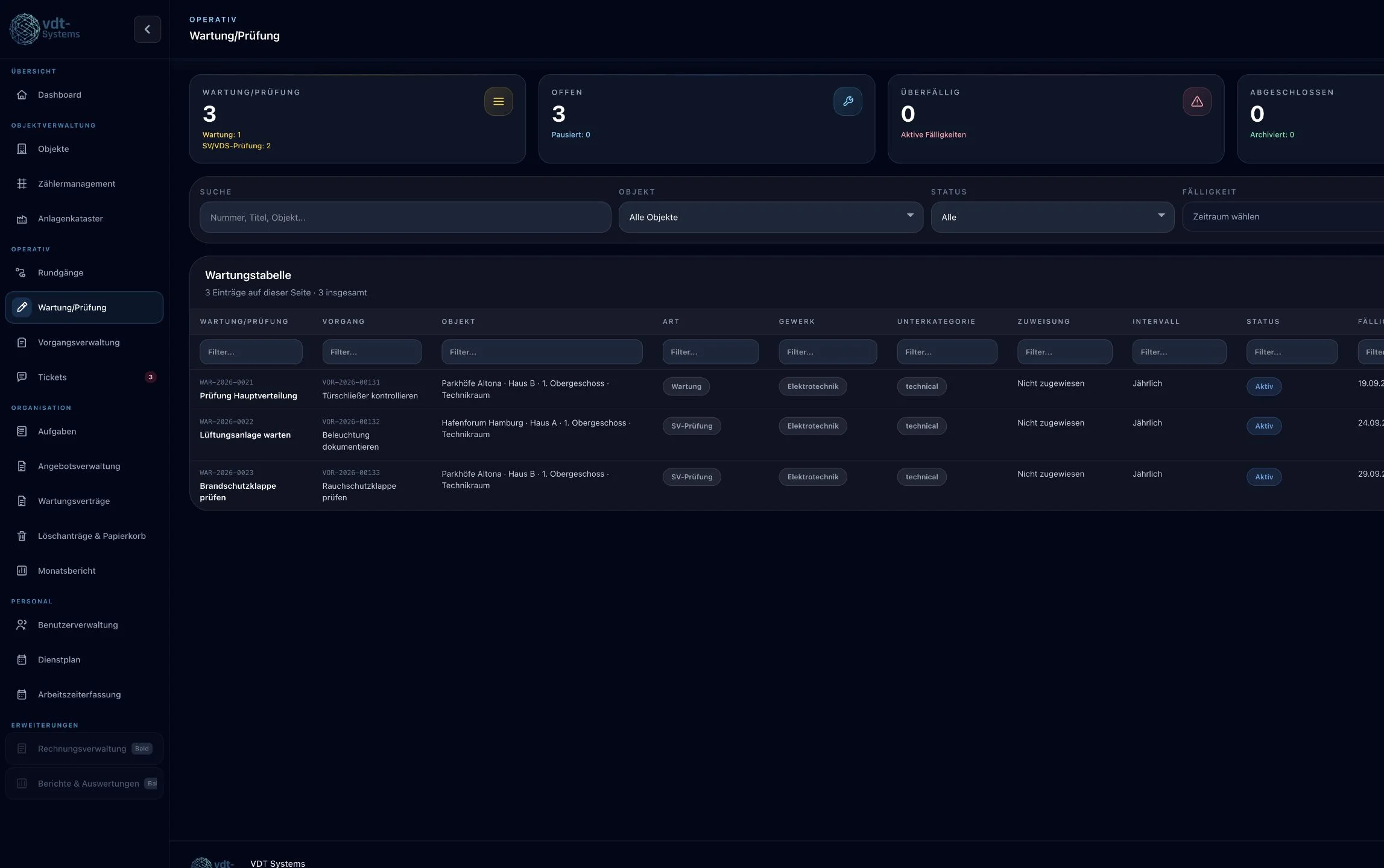The height and width of the screenshot is (868, 1384).
Task: Open Dashboard via the home icon
Action: point(22,95)
